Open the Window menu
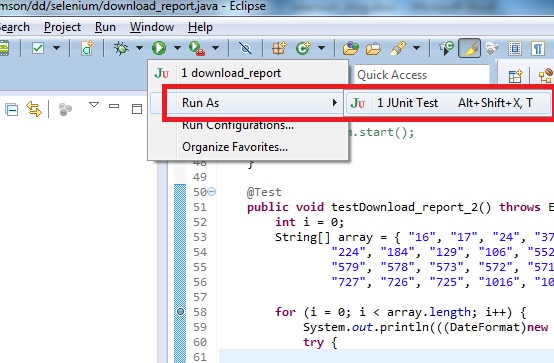The image size is (554, 363). (x=152, y=27)
